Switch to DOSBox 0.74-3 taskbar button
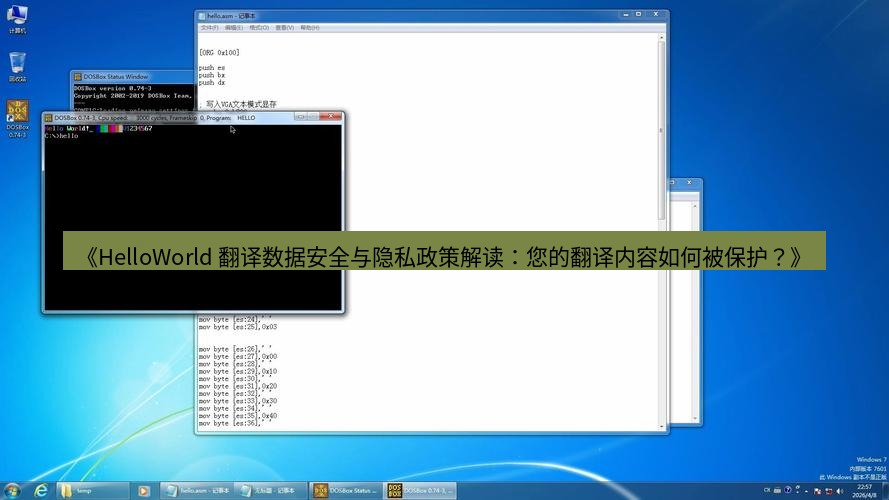 (421, 490)
